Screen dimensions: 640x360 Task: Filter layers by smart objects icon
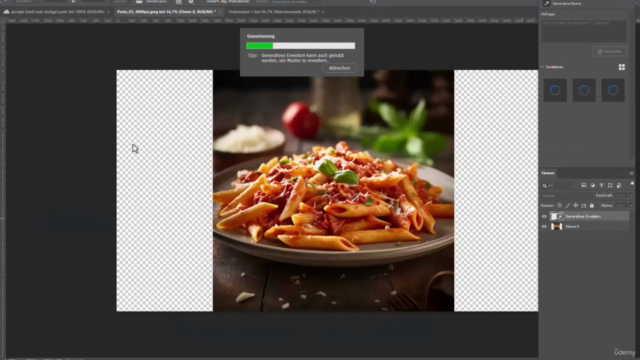pyautogui.click(x=619, y=185)
